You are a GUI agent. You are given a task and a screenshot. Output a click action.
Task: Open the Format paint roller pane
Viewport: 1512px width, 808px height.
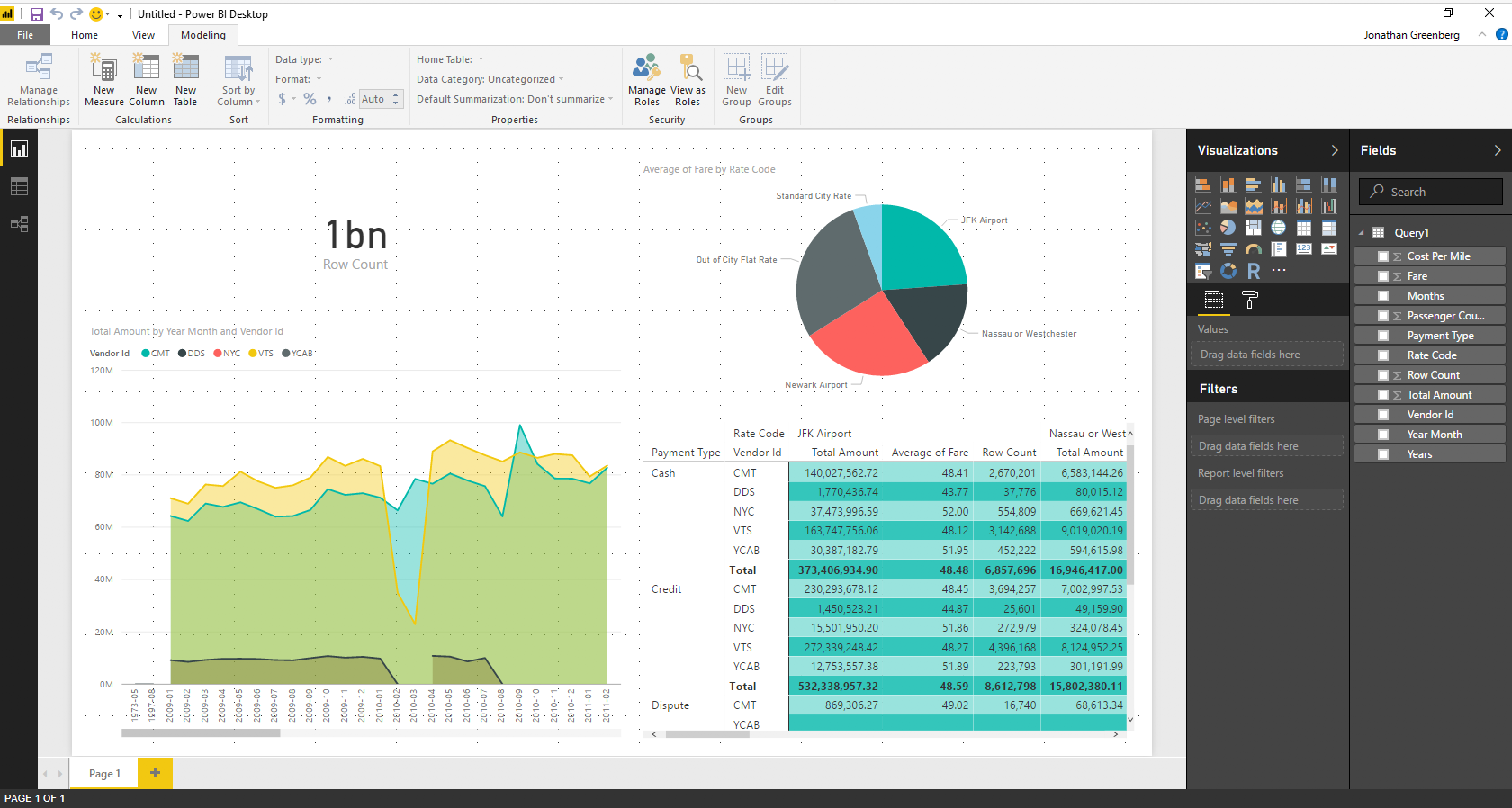point(1250,300)
